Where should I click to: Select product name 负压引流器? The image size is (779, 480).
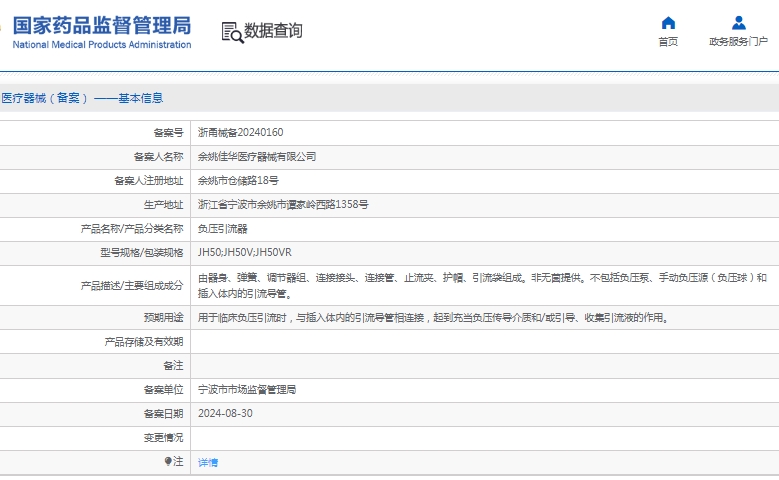[x=223, y=229]
